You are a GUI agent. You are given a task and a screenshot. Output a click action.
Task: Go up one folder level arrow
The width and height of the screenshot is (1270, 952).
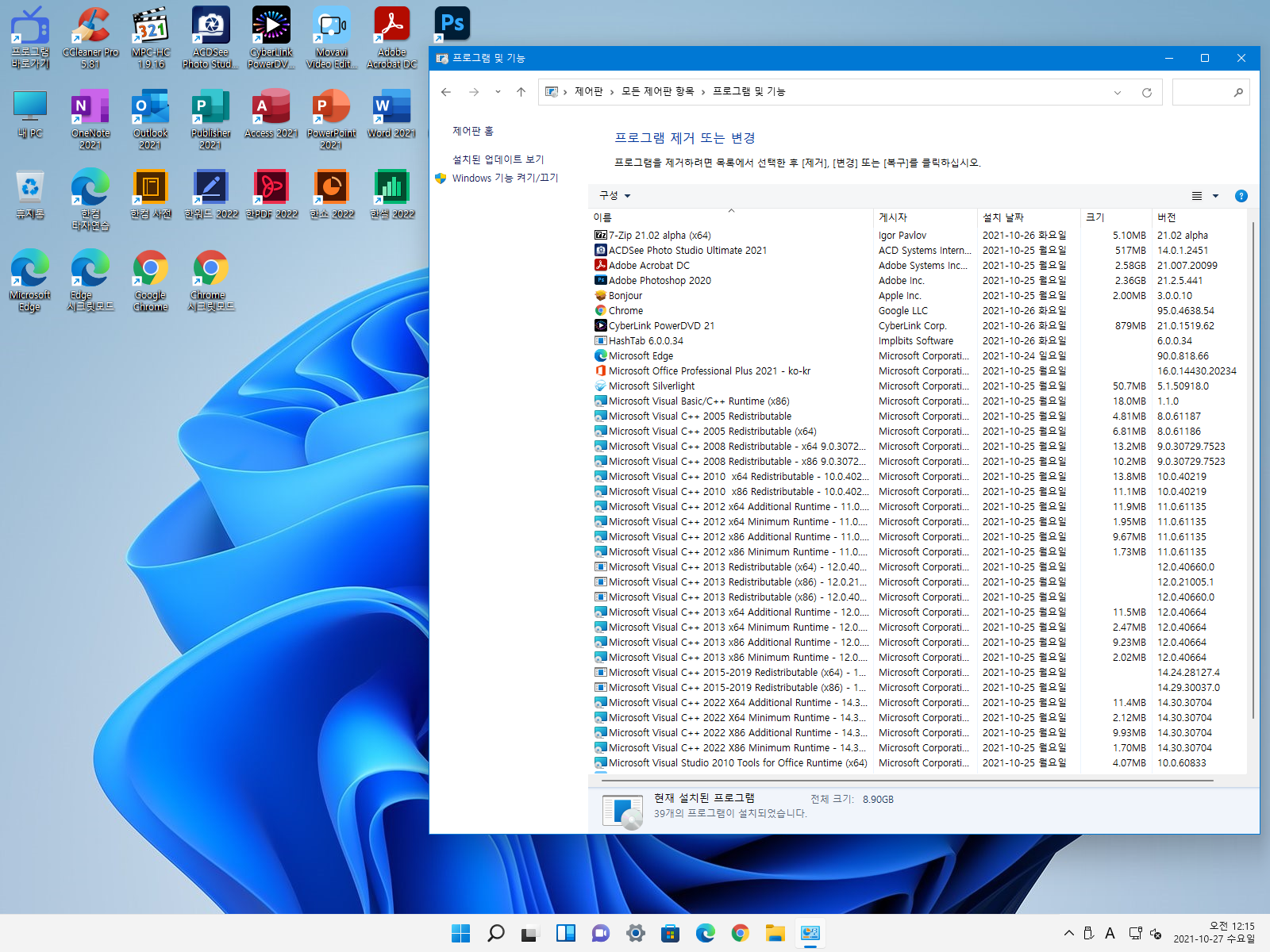(x=521, y=92)
